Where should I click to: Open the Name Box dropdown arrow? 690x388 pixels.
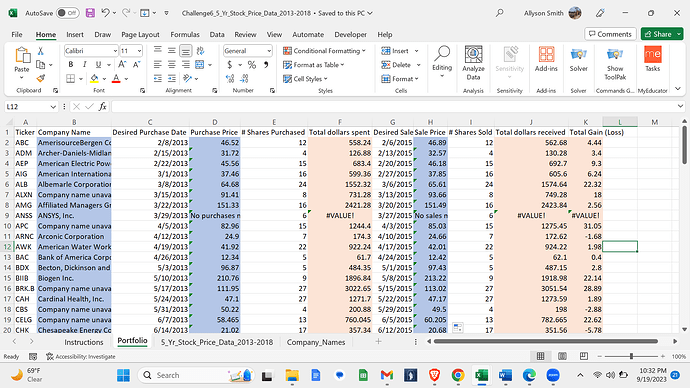click(53, 106)
